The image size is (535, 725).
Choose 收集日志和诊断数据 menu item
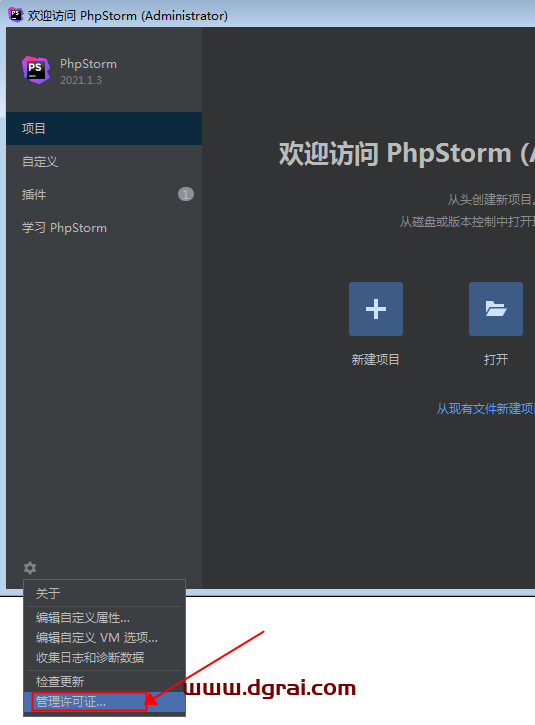[x=105, y=657]
